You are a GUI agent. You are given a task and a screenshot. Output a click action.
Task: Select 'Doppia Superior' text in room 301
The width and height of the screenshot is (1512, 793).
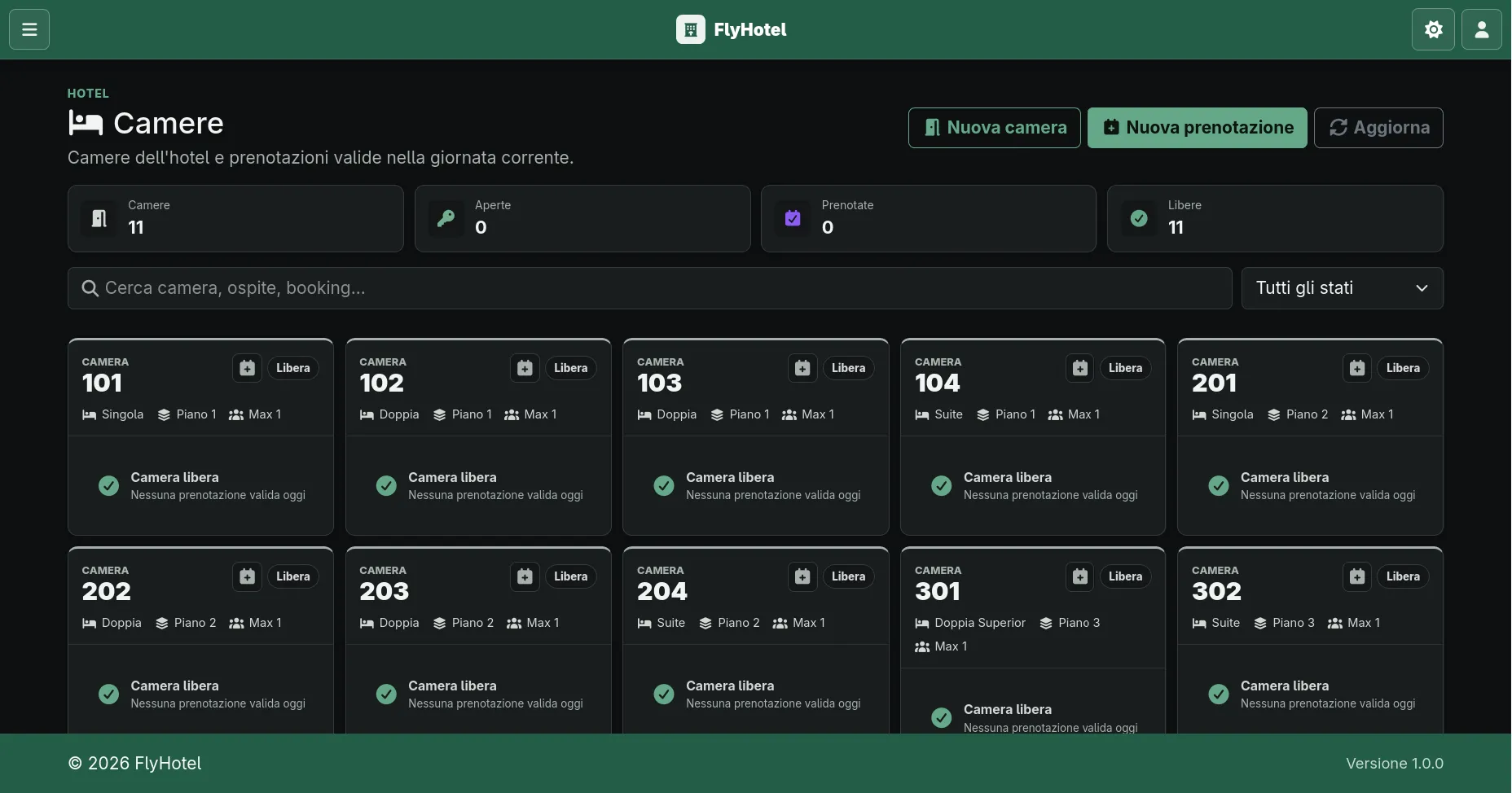980,623
